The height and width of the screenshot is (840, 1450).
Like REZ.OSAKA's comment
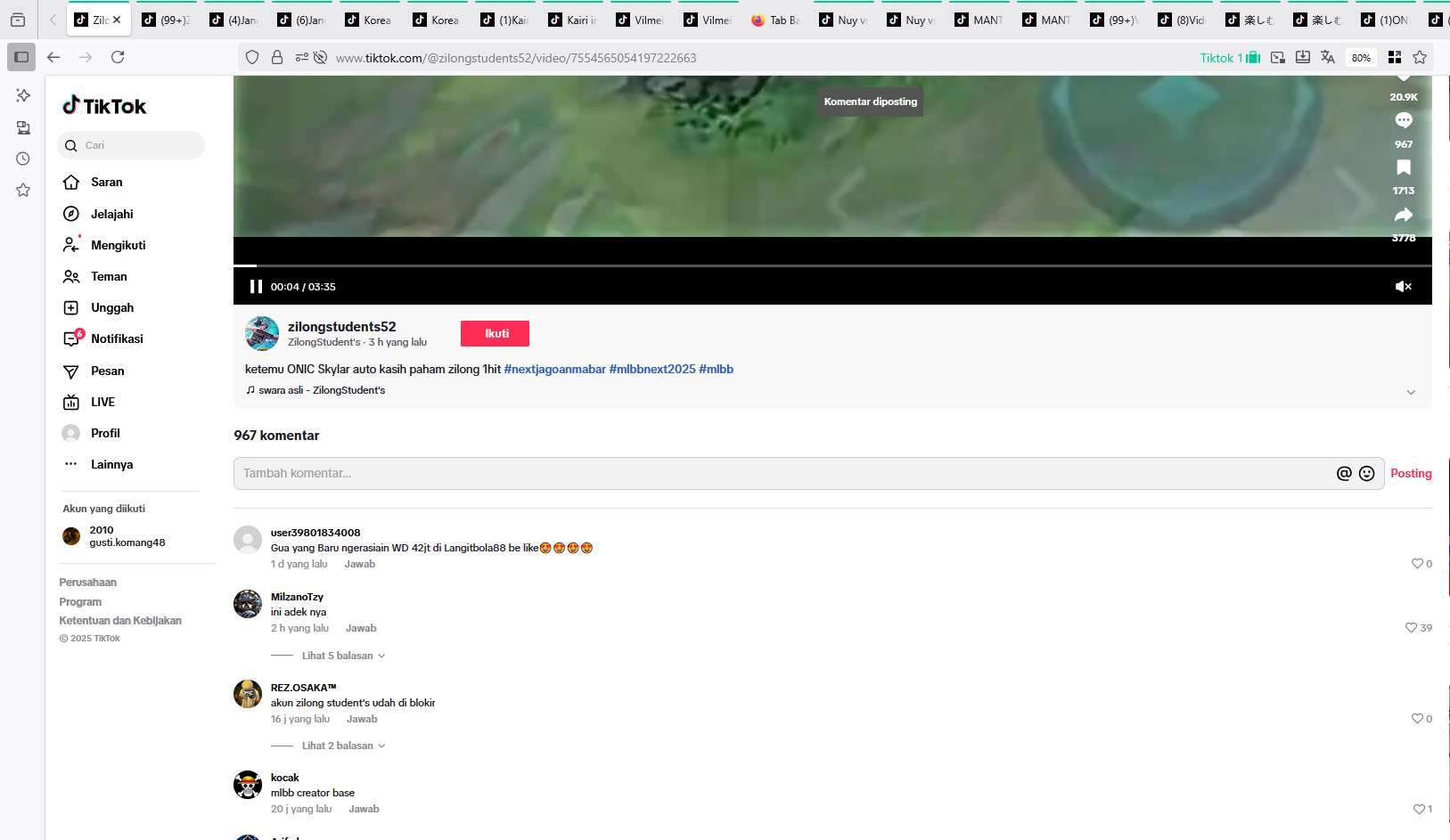coord(1417,719)
